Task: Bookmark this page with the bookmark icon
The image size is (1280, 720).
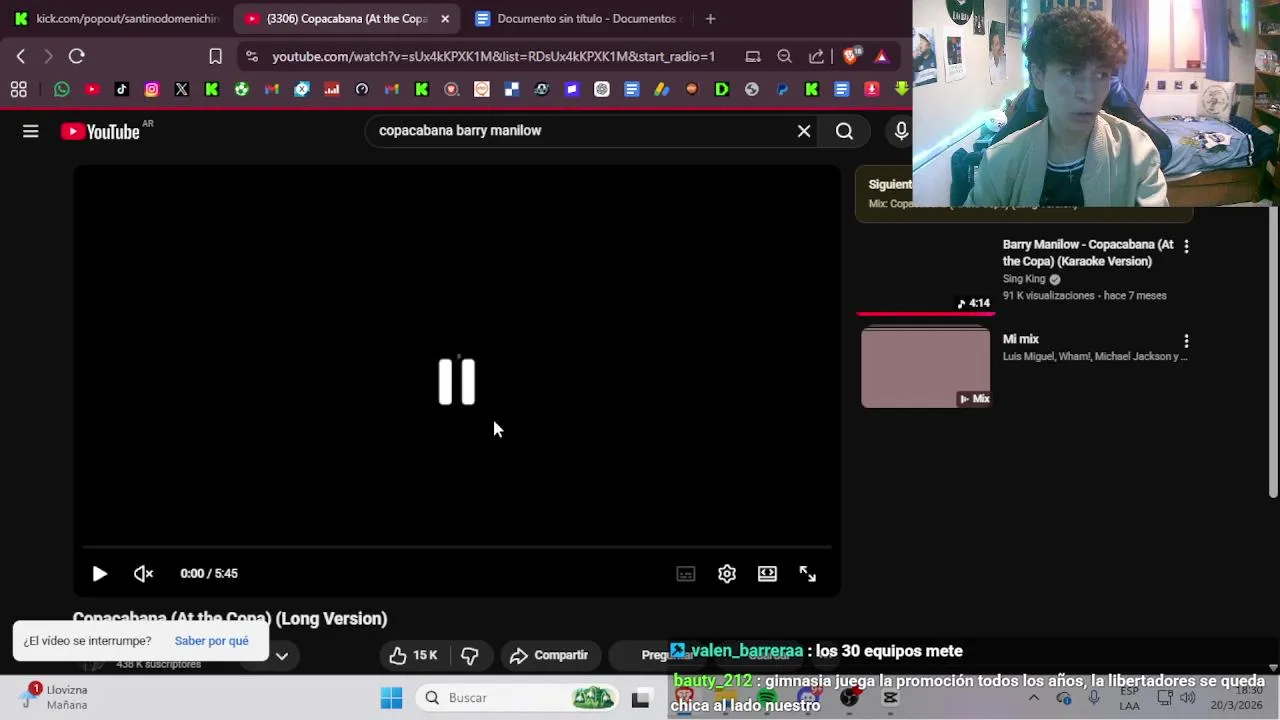Action: click(215, 56)
